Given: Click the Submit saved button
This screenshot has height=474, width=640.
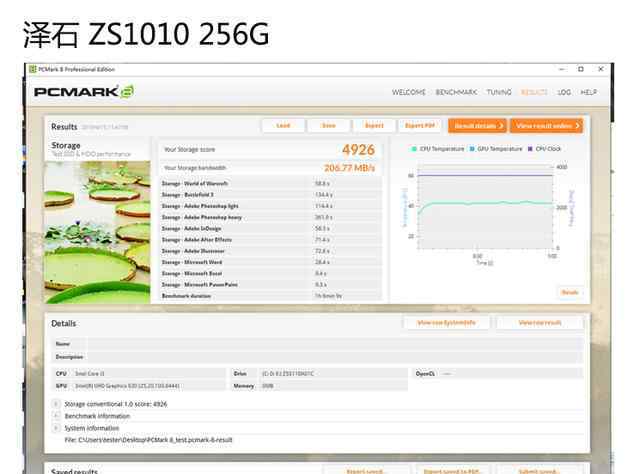Looking at the screenshot, I should pyautogui.click(x=539, y=471).
